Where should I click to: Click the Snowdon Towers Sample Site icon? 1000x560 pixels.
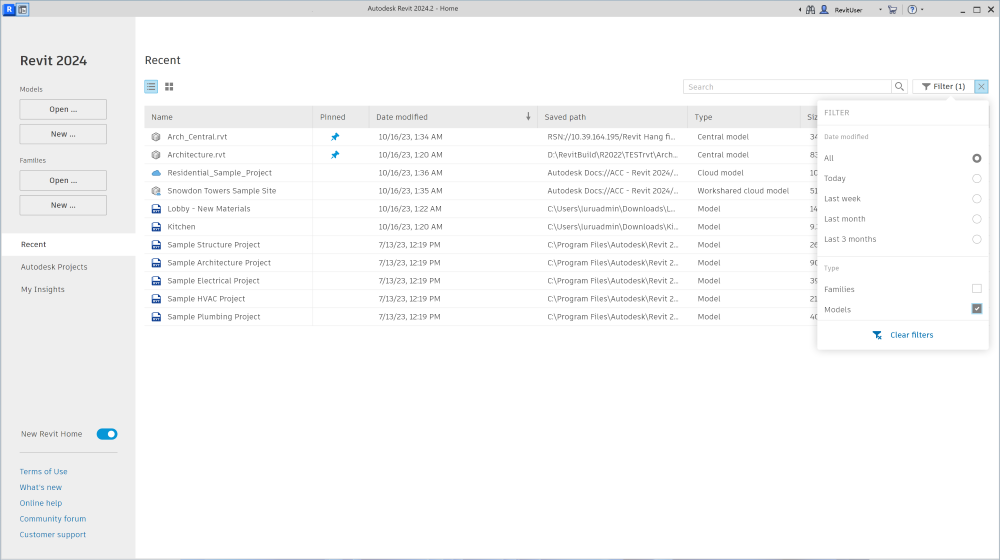(156, 191)
